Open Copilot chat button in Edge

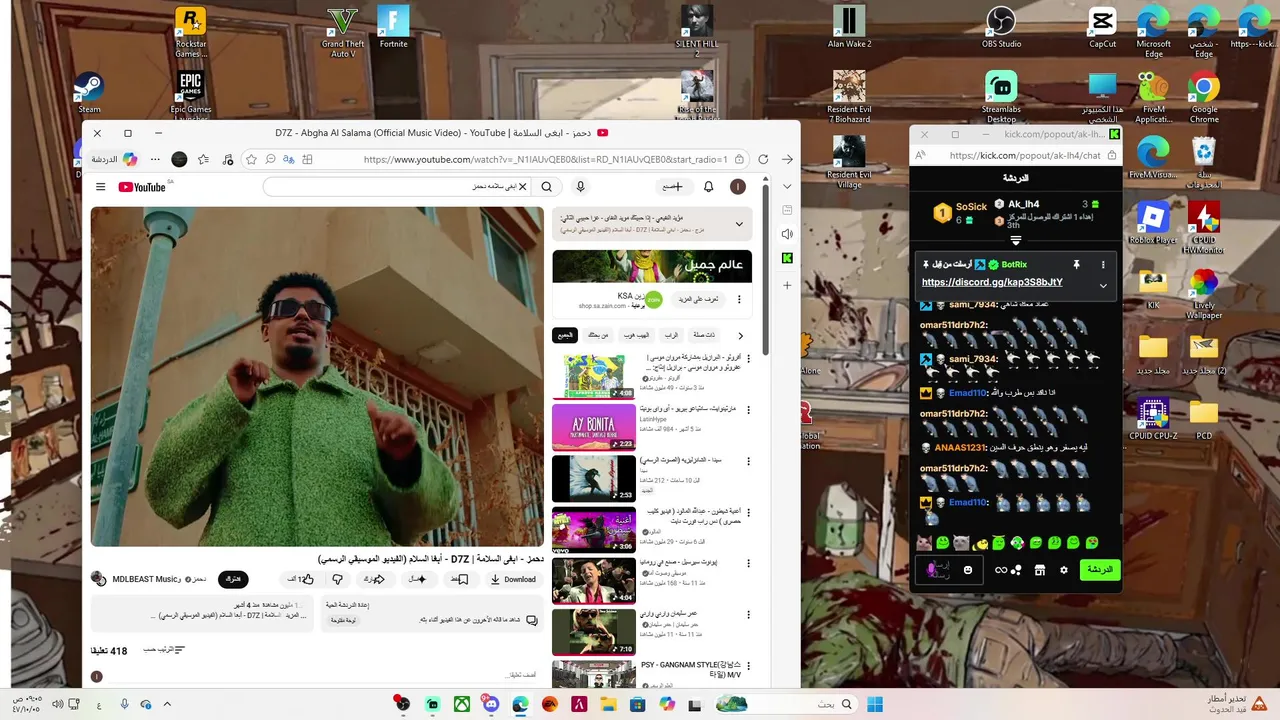(115, 159)
